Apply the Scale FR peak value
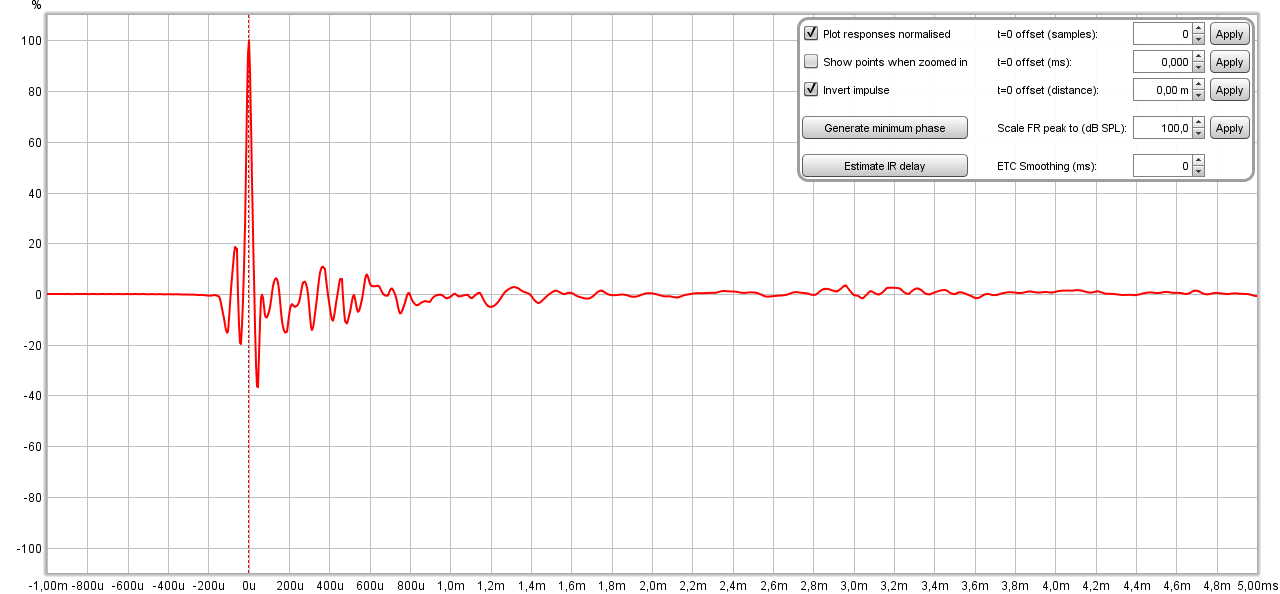The image size is (1280, 594). (1229, 128)
